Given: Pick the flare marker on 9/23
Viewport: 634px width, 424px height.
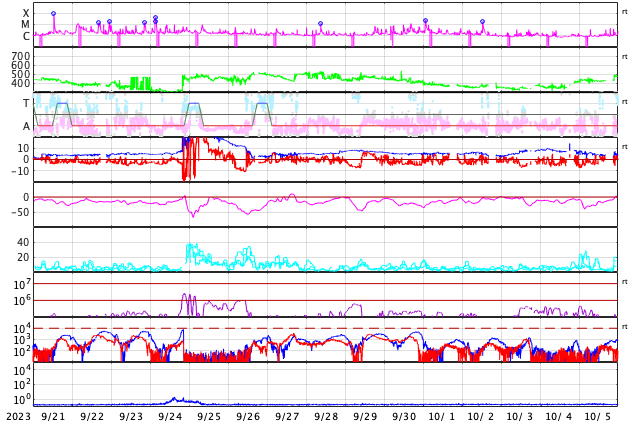Looking at the screenshot, I should [144, 23].
